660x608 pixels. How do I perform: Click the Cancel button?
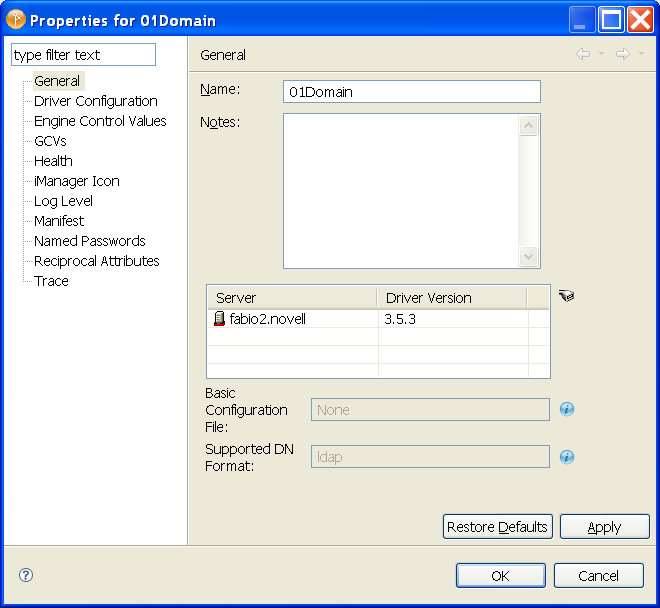pyautogui.click(x=599, y=575)
